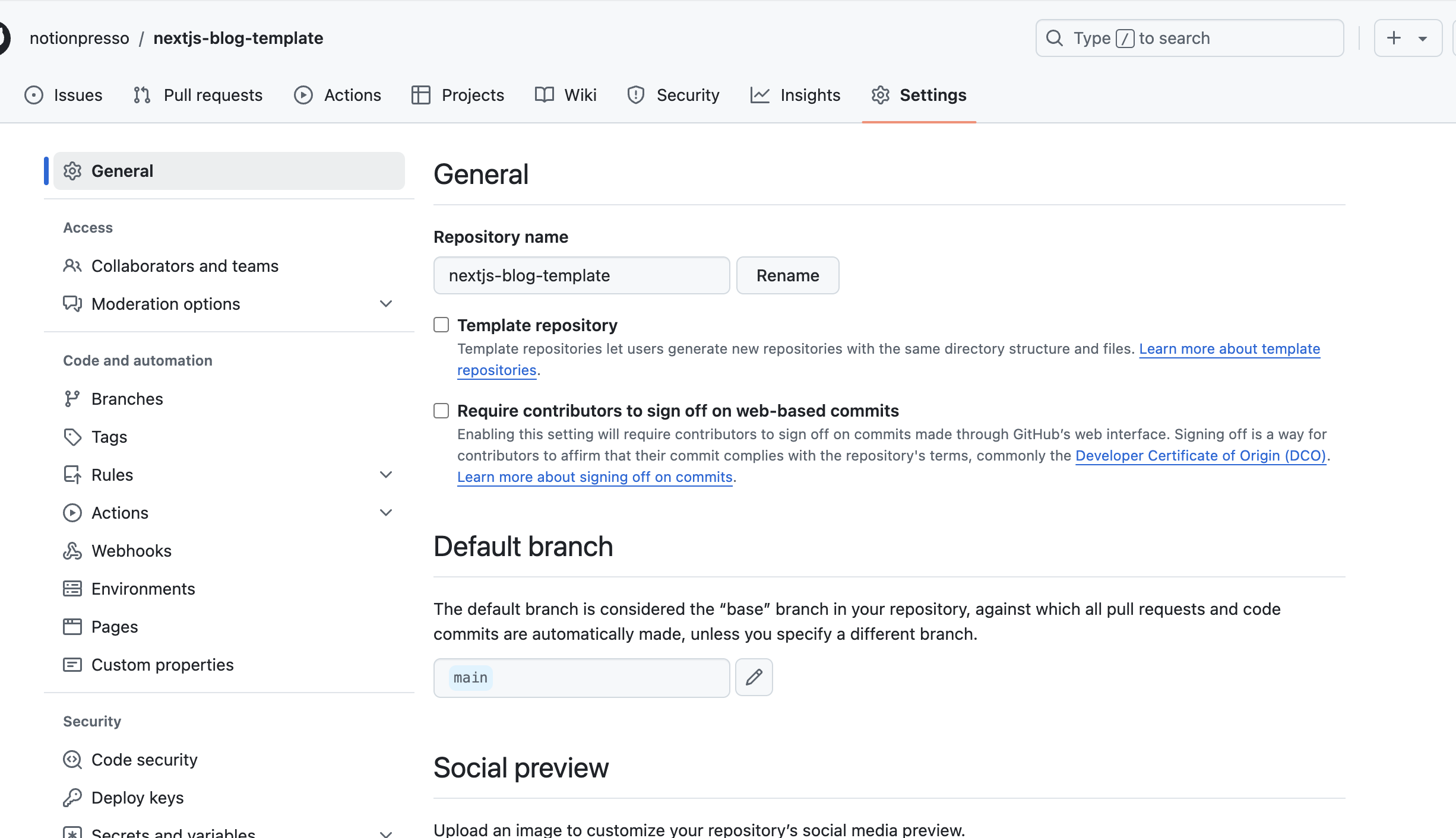
Task: Open Webhooks from sidebar icon
Action: coord(72,551)
